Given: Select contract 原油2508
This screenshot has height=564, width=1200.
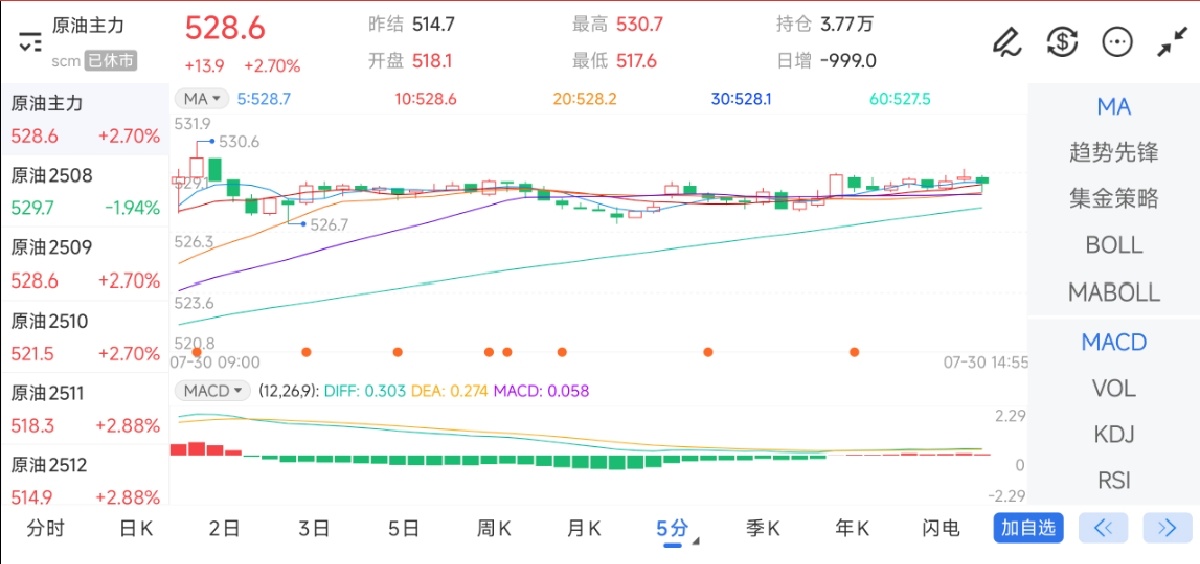Looking at the screenshot, I should [84, 192].
